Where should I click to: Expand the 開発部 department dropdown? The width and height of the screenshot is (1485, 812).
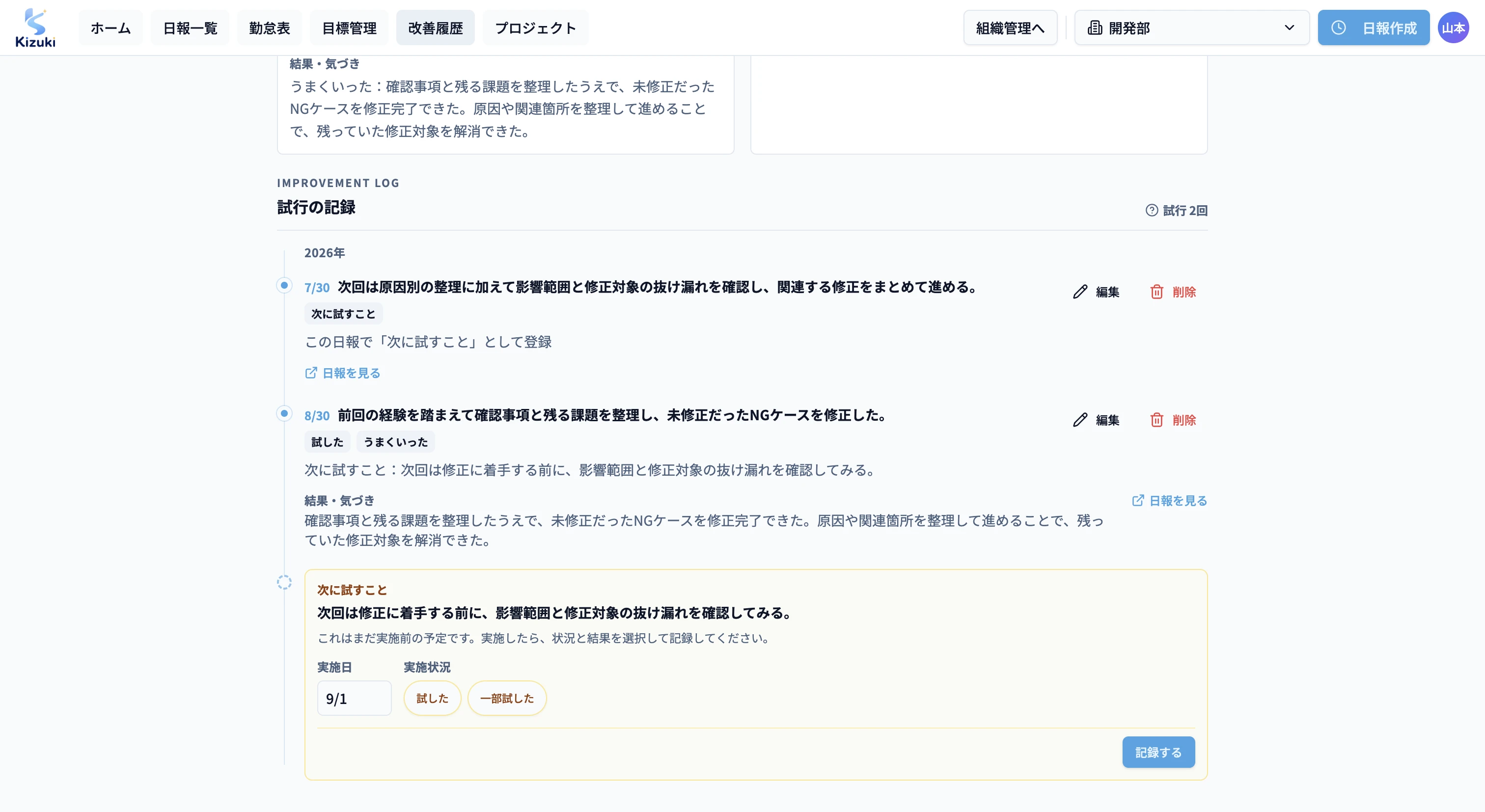point(1191,27)
